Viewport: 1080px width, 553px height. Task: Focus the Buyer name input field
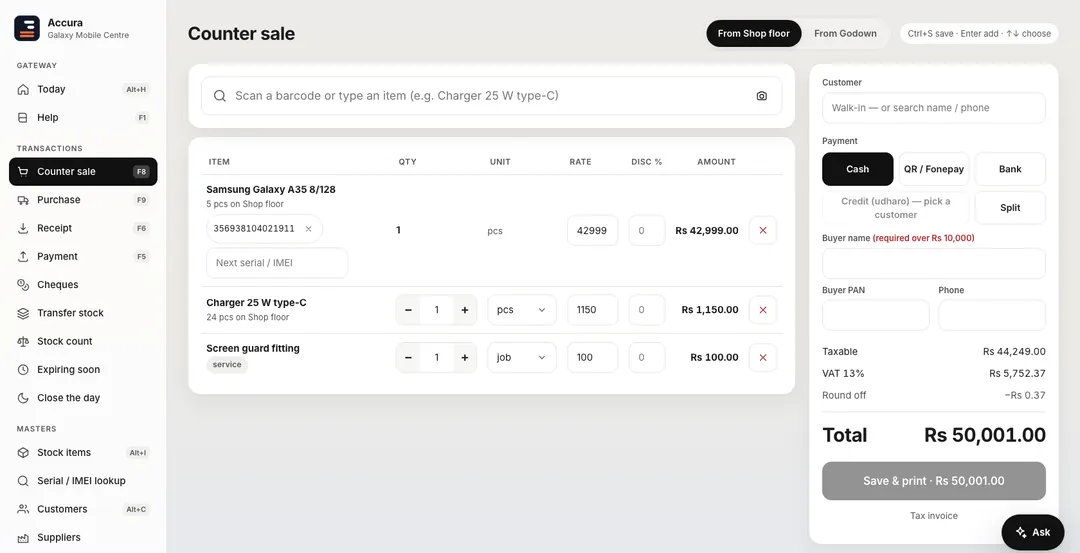933,264
